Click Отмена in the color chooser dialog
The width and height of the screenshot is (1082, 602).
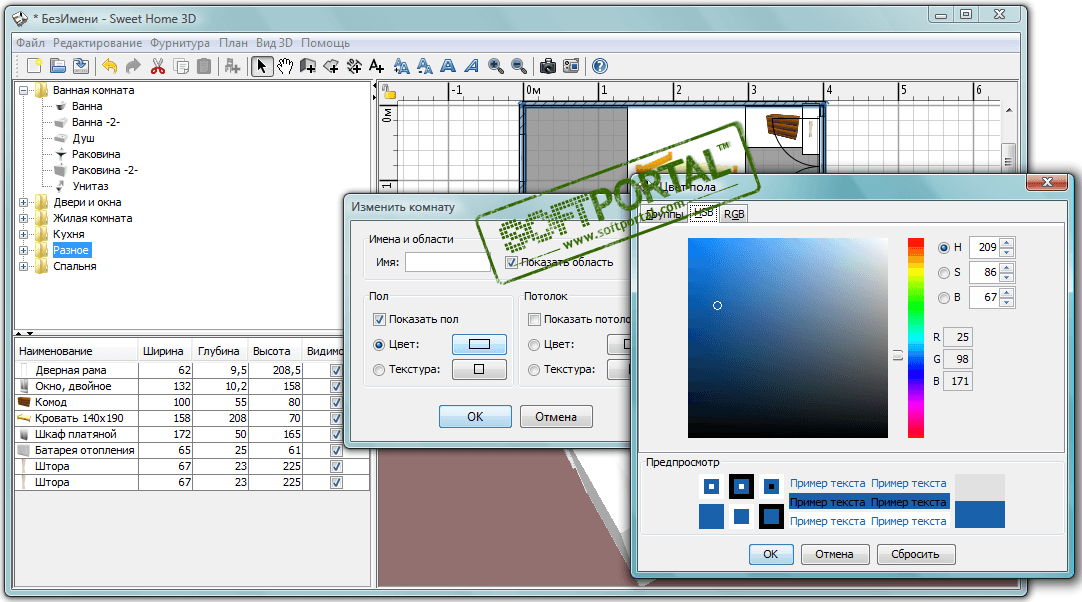pyautogui.click(x=834, y=554)
